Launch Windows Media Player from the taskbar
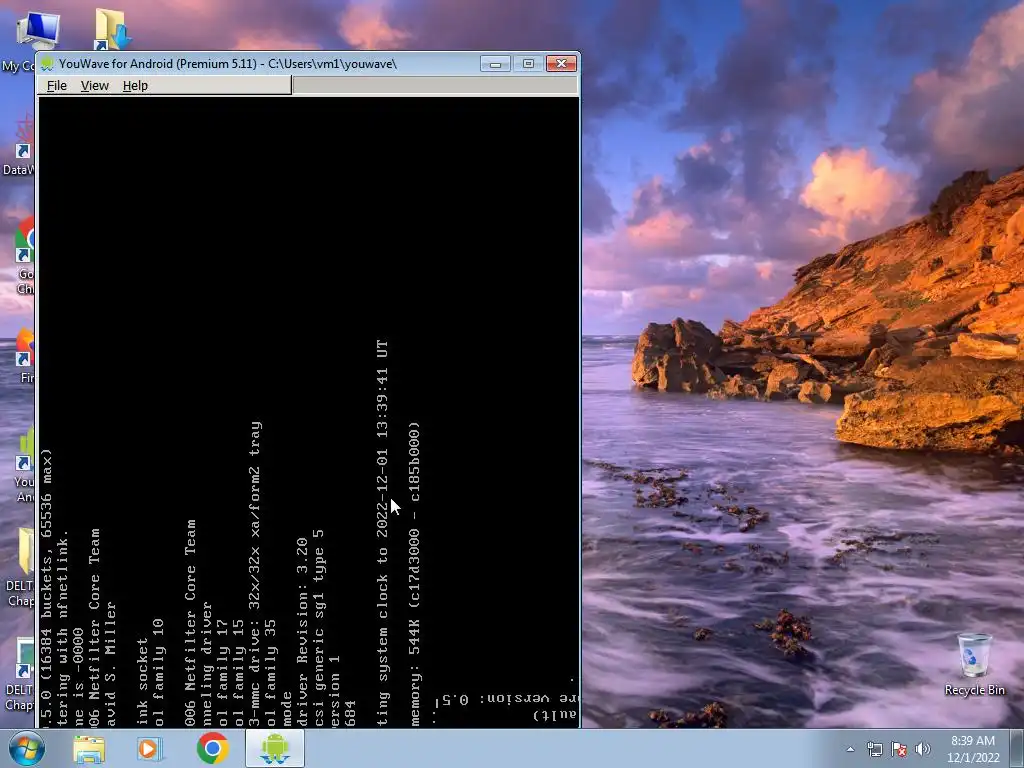Screen dimensions: 1024x768 (149, 748)
